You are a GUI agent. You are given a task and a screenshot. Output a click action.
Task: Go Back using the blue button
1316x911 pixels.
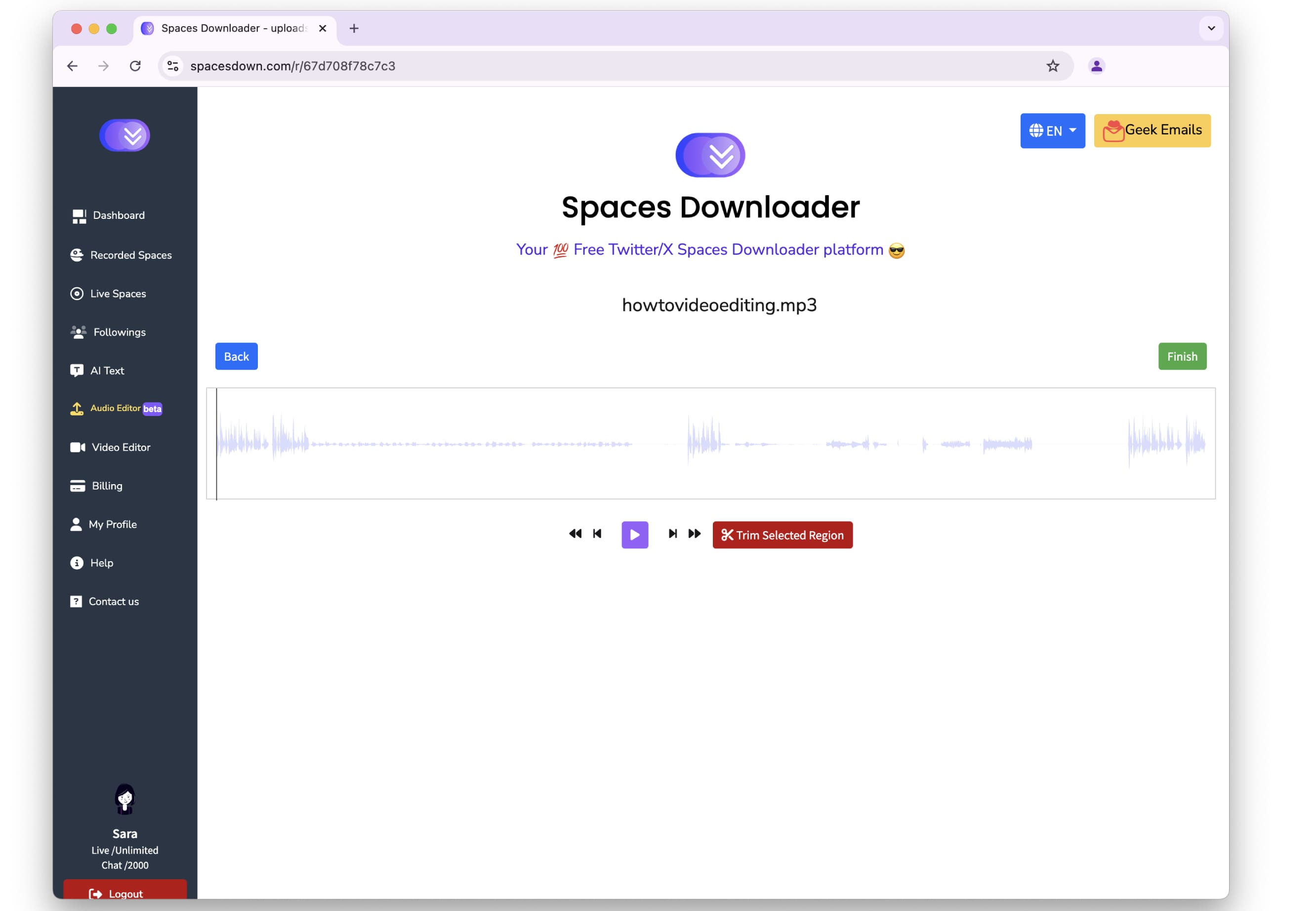tap(236, 356)
